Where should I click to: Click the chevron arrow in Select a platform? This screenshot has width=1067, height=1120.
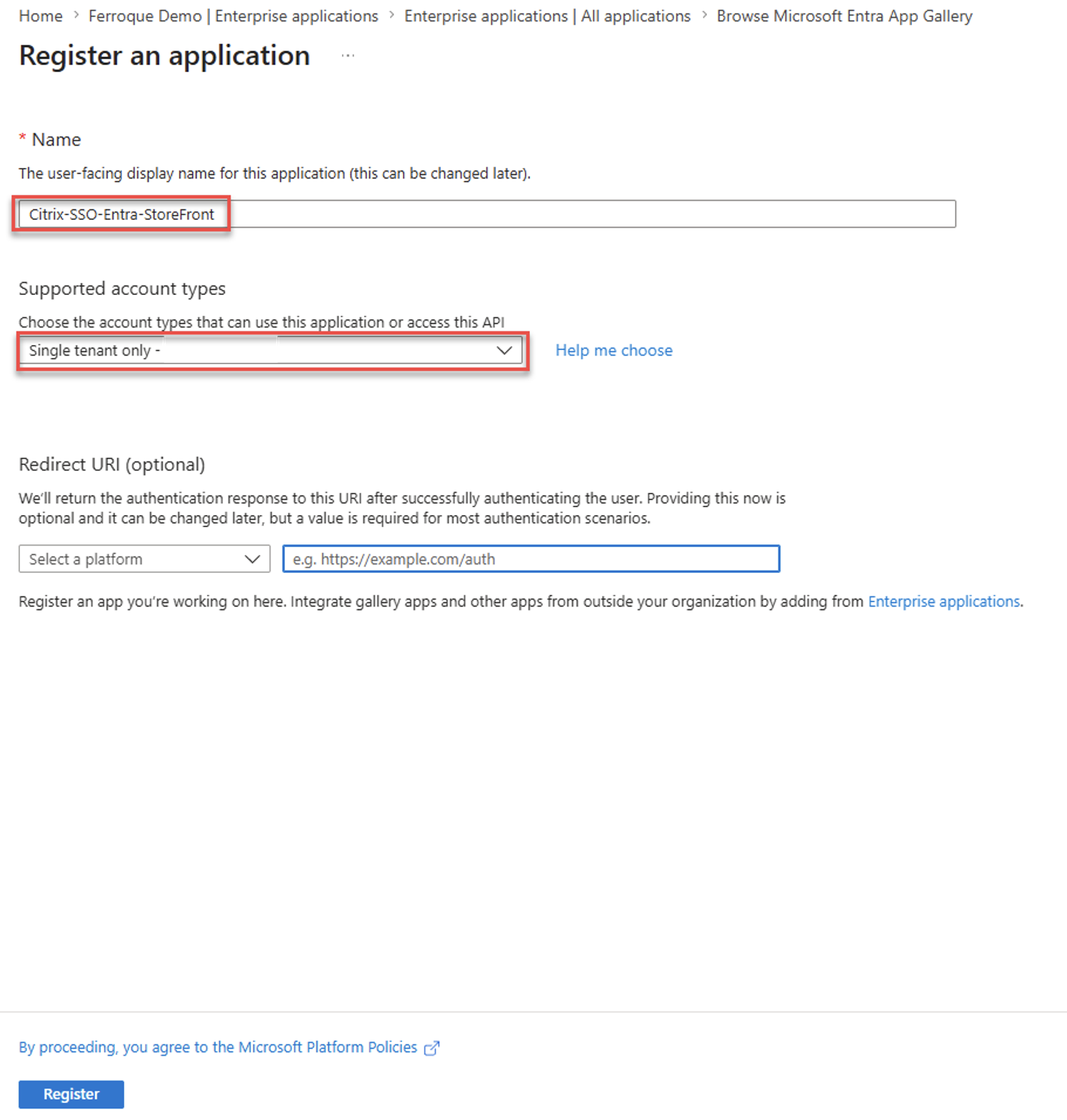point(252,559)
